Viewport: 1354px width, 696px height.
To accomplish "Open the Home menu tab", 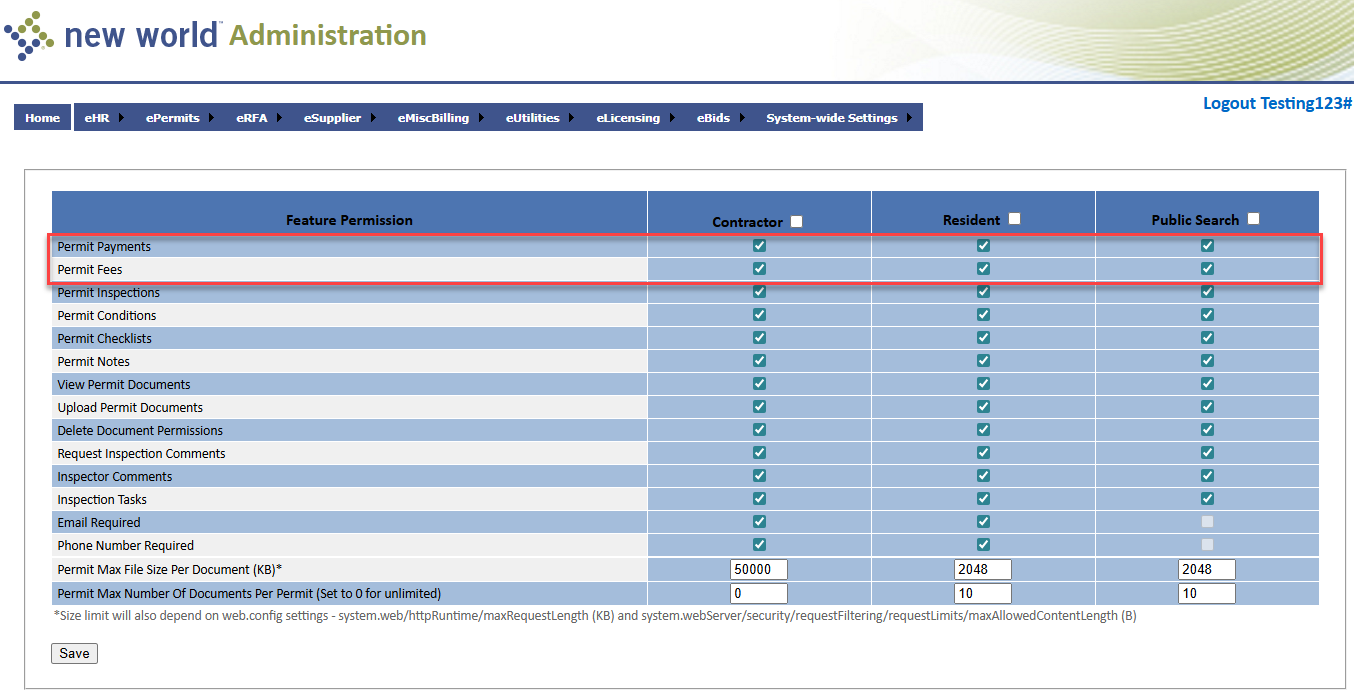I will 42,118.
